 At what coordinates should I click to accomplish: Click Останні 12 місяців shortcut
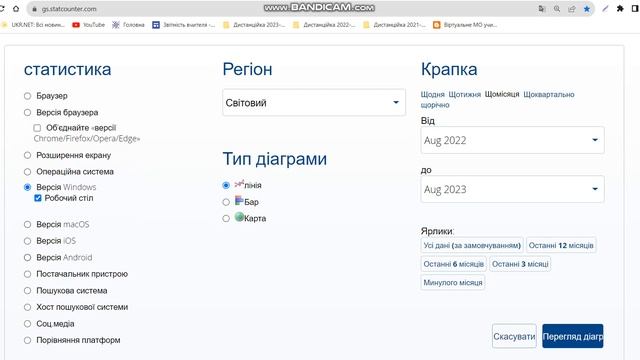pos(561,245)
